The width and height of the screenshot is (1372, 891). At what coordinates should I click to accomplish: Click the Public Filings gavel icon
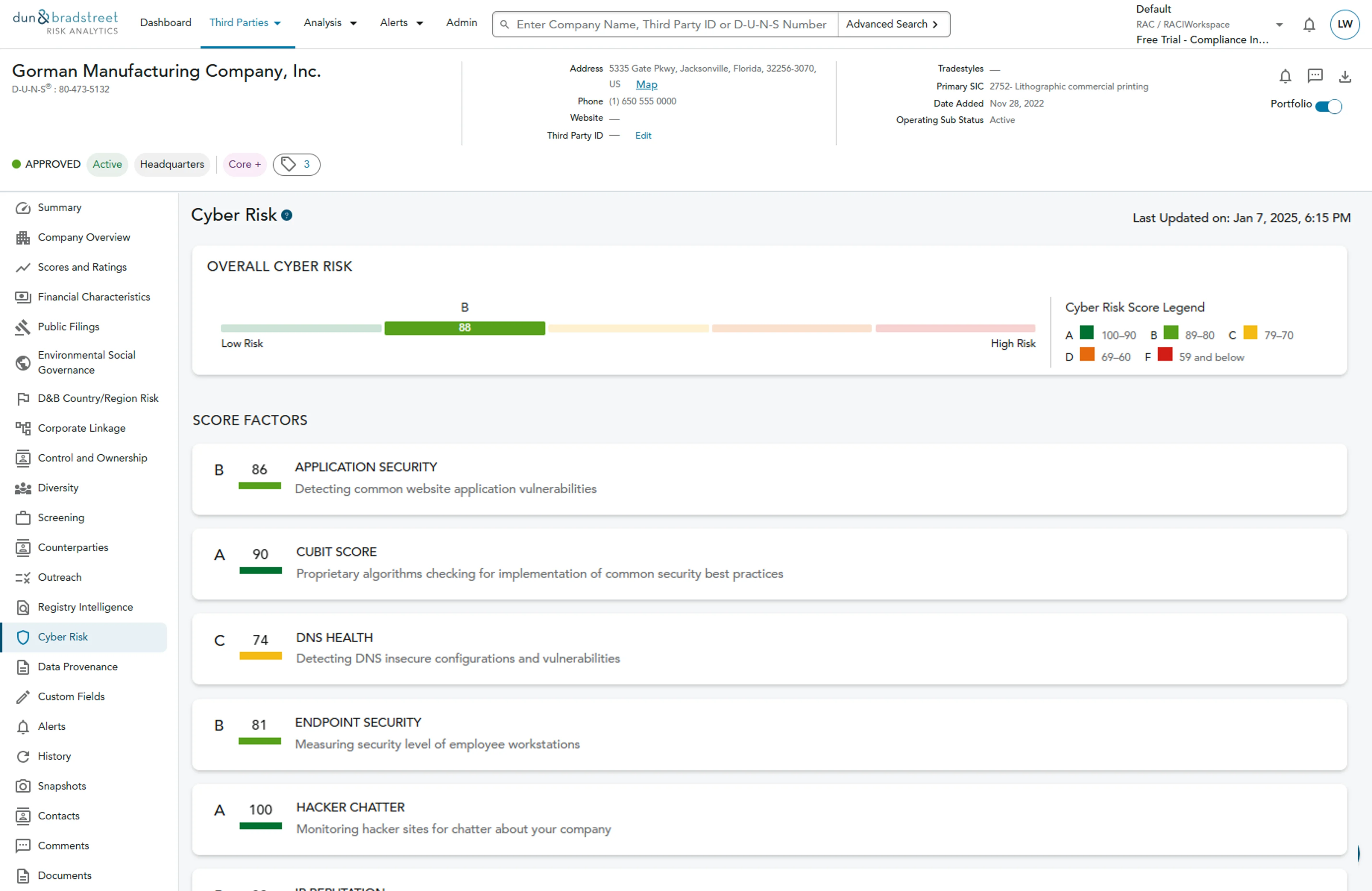pos(23,327)
